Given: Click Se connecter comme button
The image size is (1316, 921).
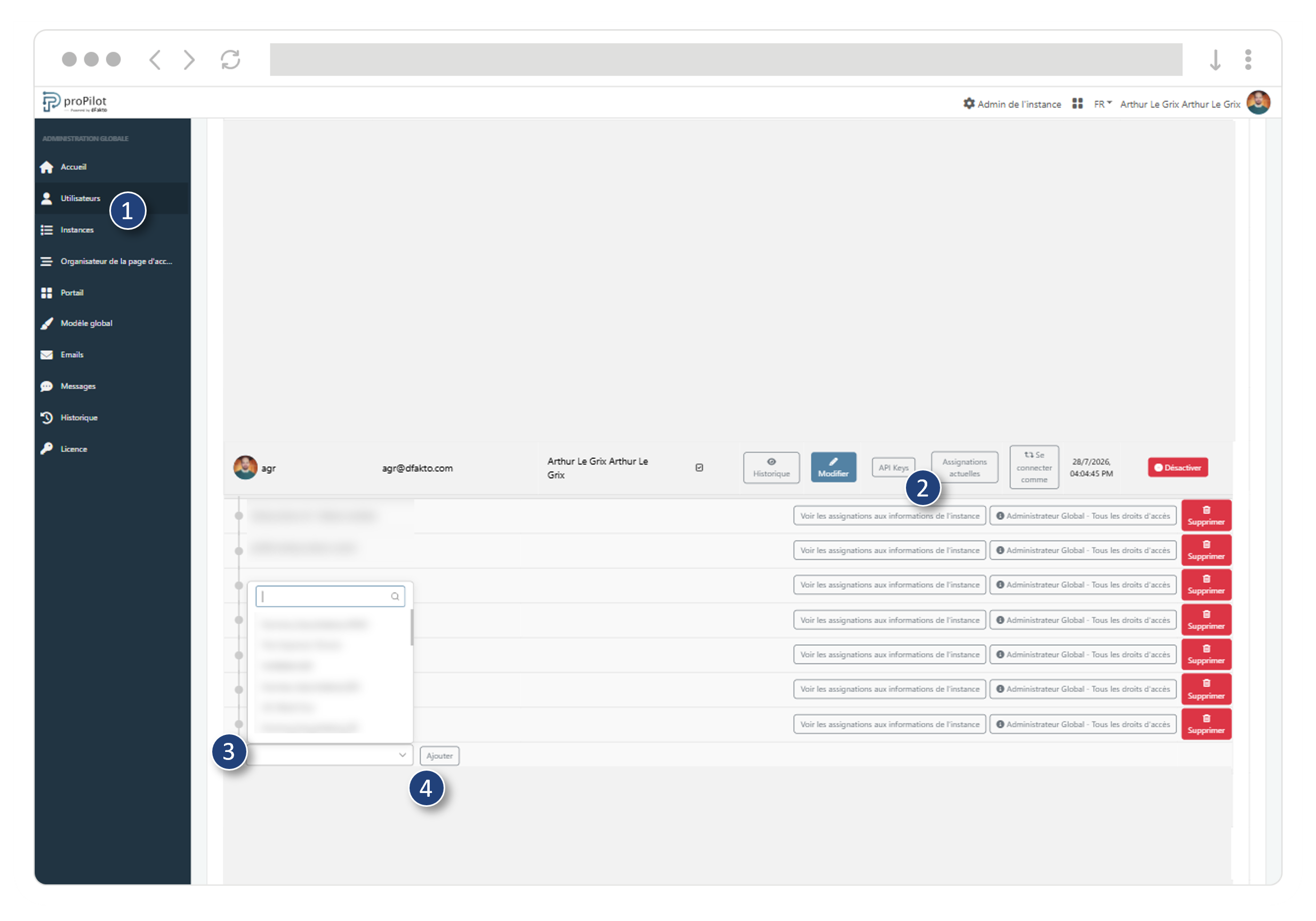Looking at the screenshot, I should pos(1034,468).
